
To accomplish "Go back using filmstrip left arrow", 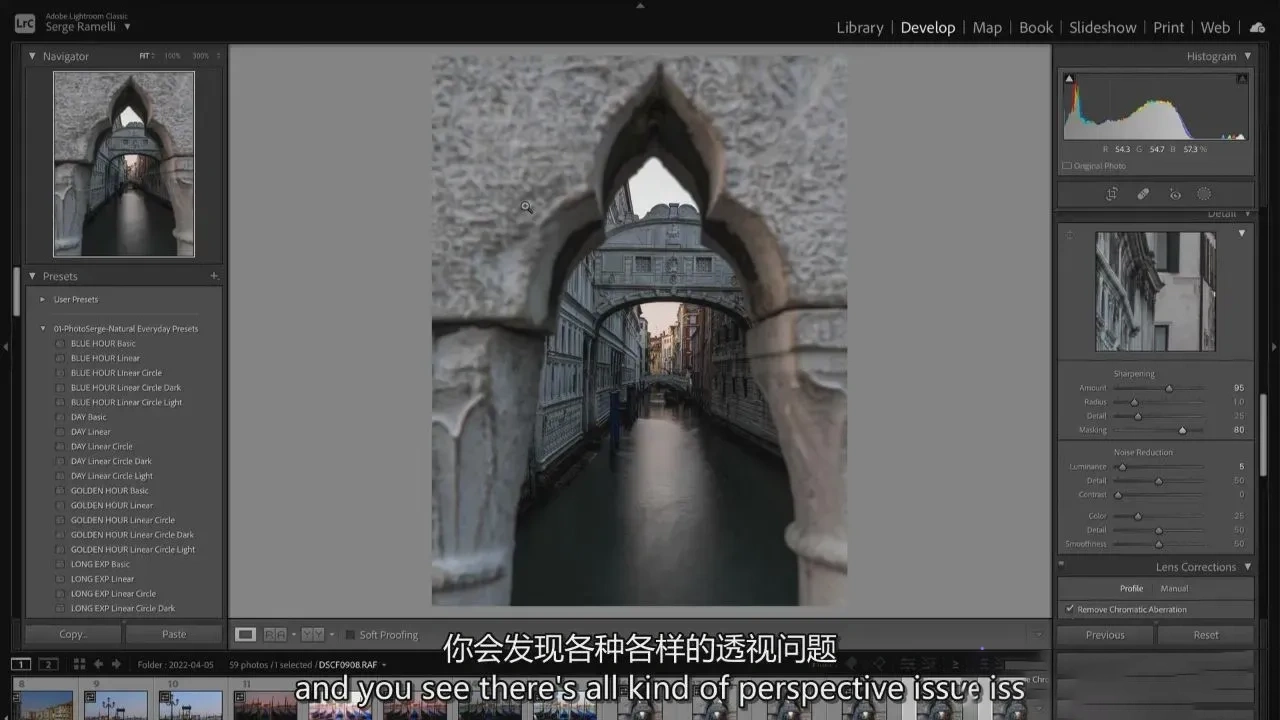I will click(99, 664).
